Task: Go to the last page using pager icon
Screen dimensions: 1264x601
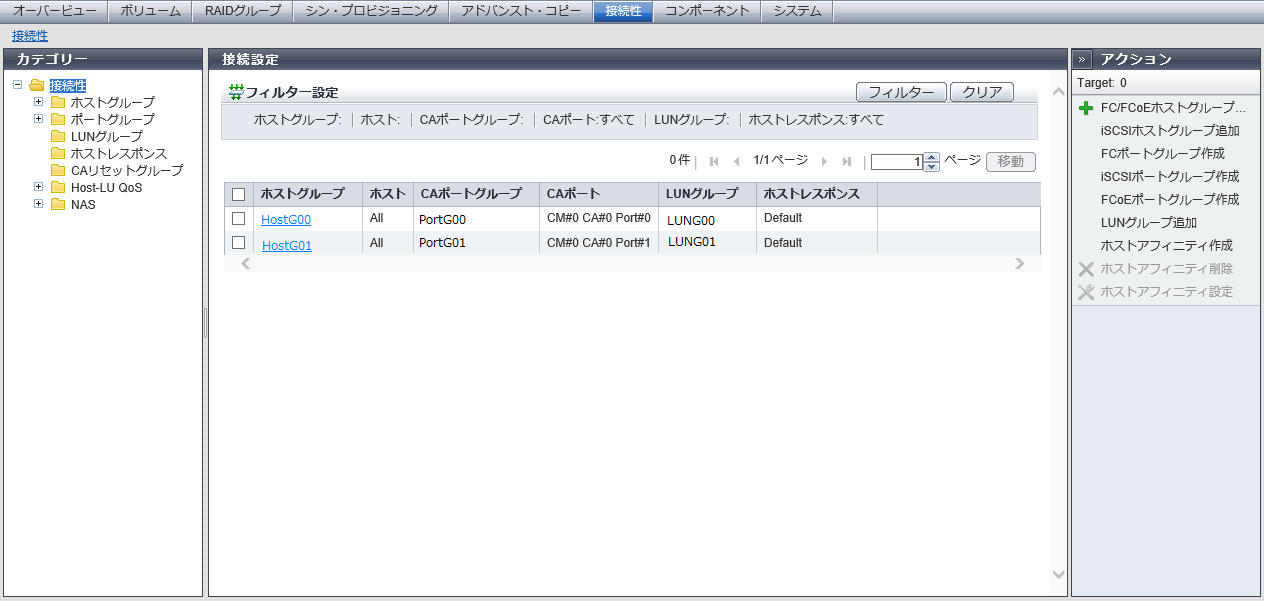Action: pyautogui.click(x=847, y=162)
